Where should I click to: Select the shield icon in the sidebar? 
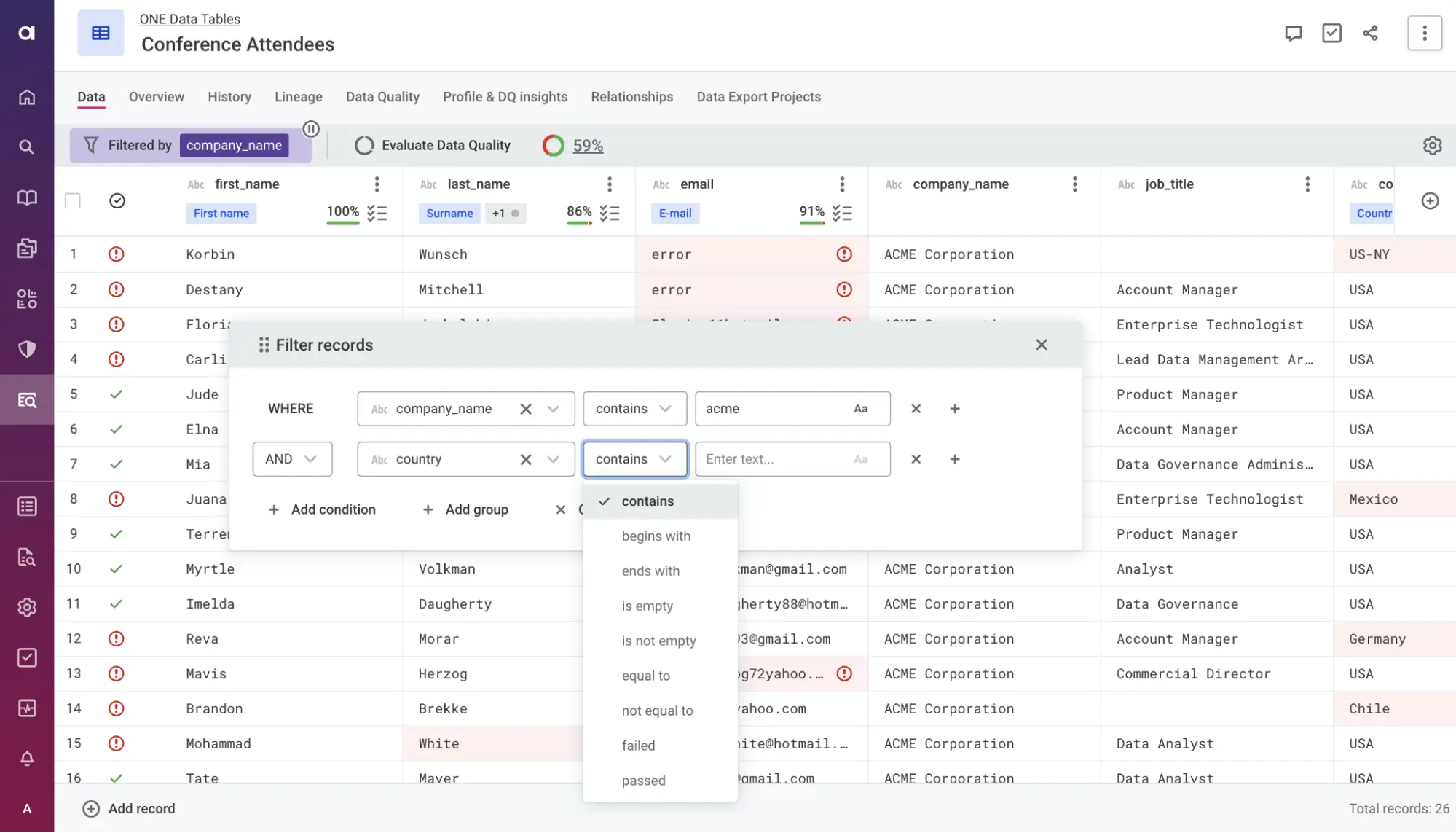[x=26, y=349]
